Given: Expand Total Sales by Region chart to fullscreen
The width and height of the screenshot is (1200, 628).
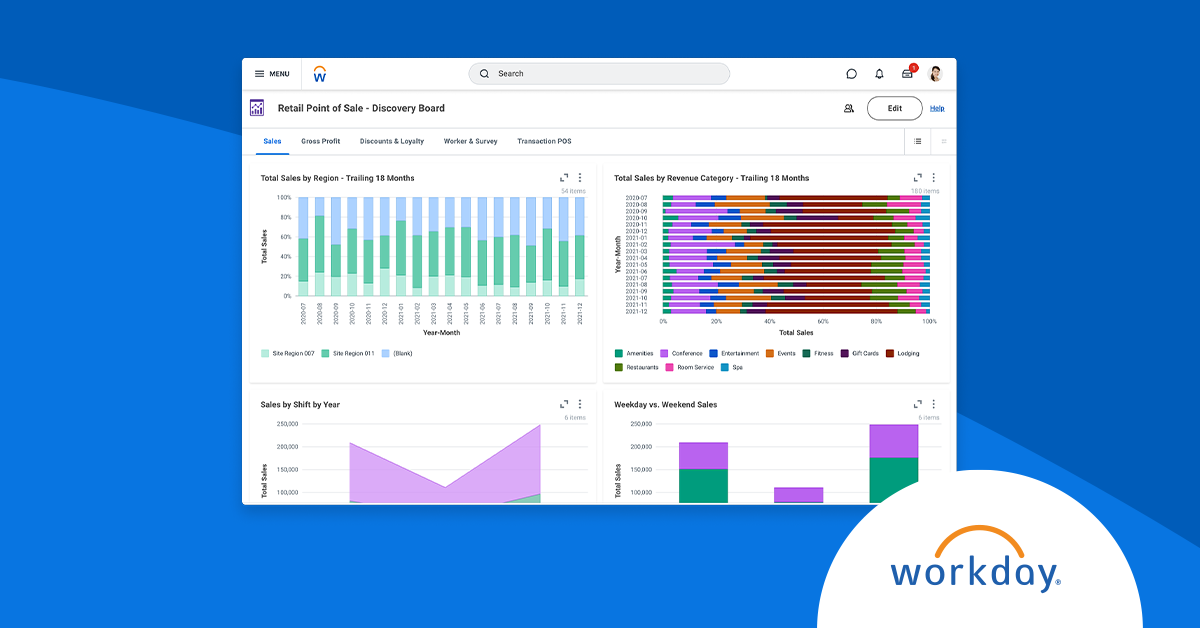Looking at the screenshot, I should (x=563, y=177).
